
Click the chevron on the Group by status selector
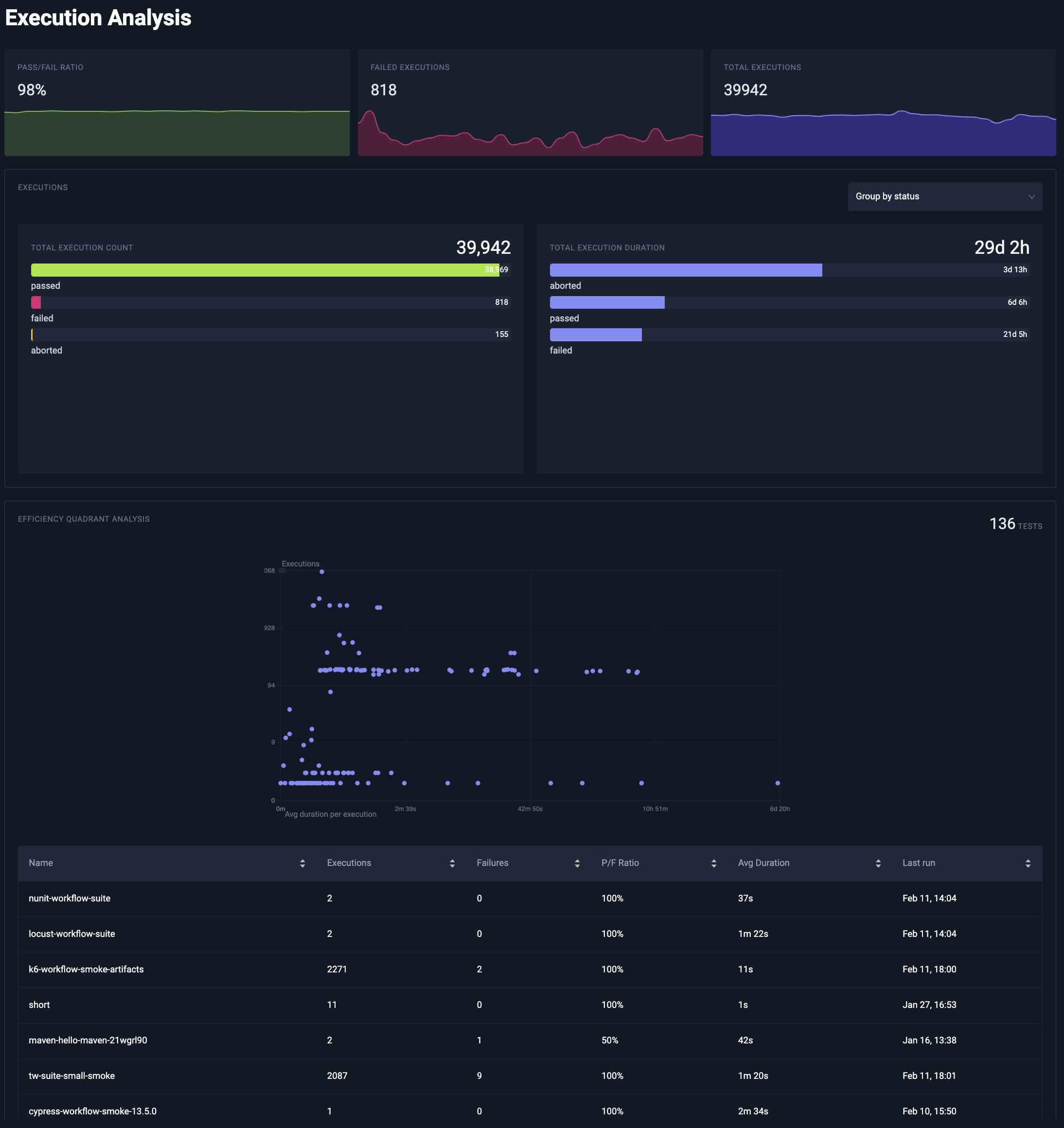(x=1031, y=196)
